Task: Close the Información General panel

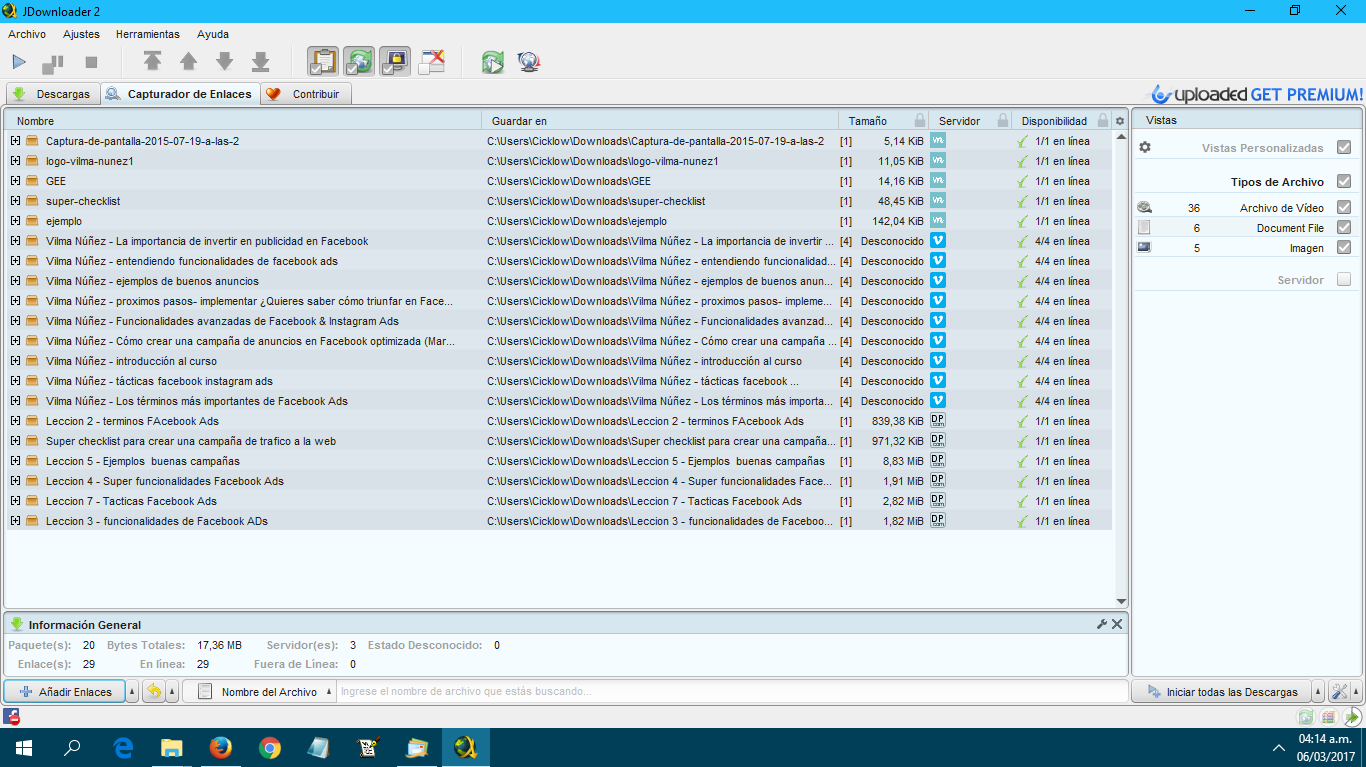Action: [1117, 624]
